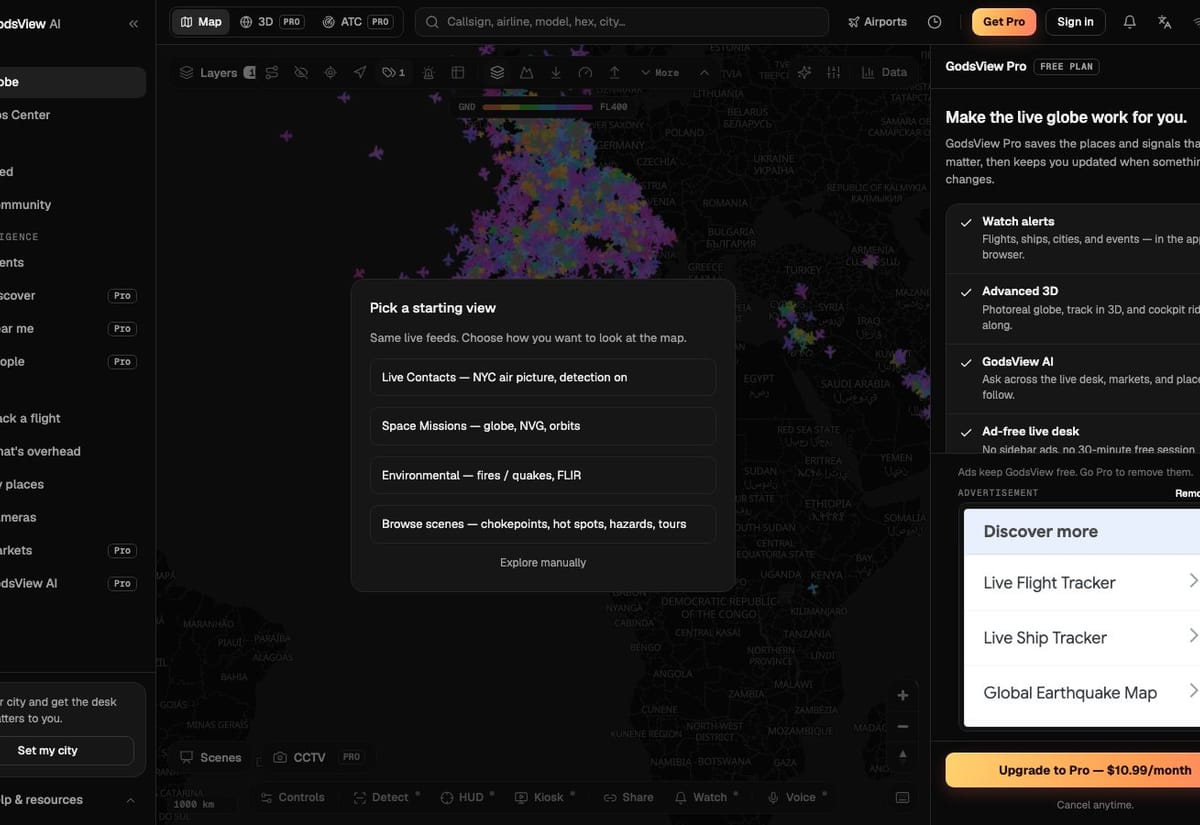This screenshot has height=825, width=1200.
Task: Click the Explore manually link
Action: pos(543,563)
